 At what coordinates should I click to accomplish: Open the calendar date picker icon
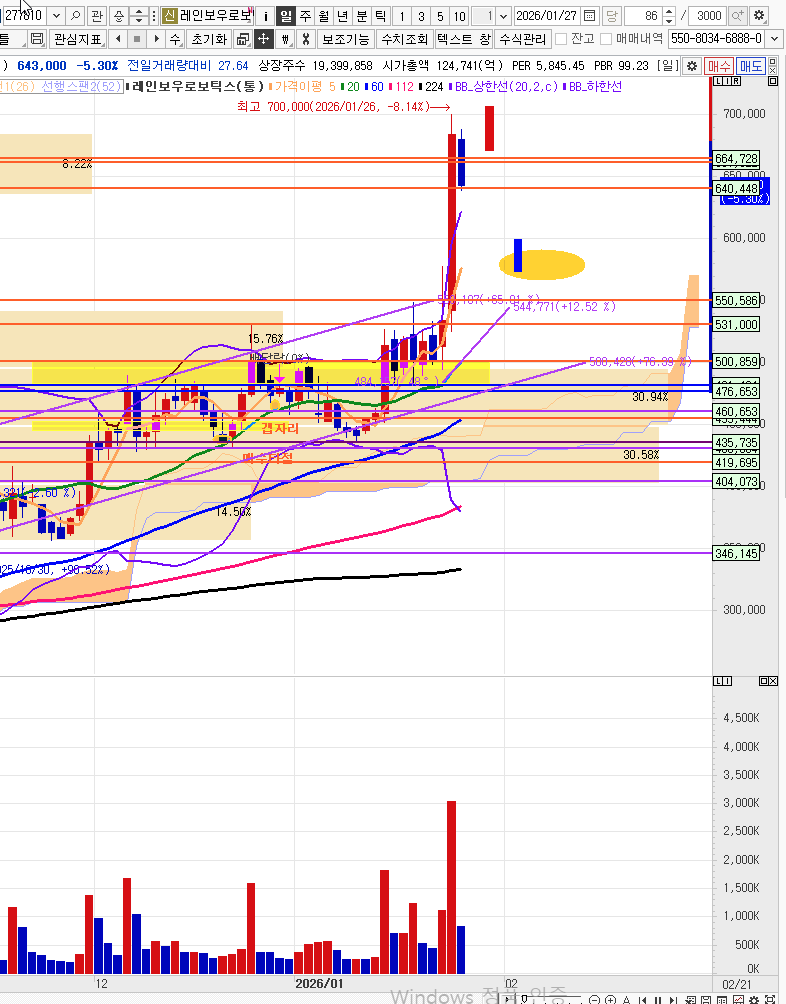(589, 16)
